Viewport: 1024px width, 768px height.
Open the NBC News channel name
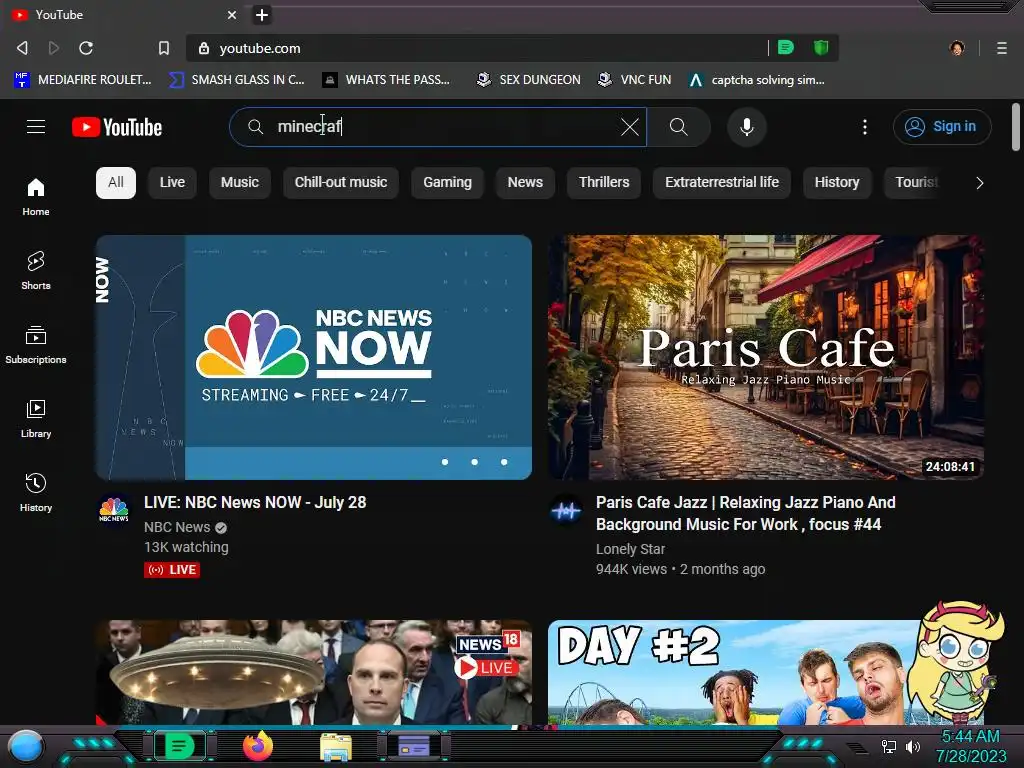(x=177, y=527)
